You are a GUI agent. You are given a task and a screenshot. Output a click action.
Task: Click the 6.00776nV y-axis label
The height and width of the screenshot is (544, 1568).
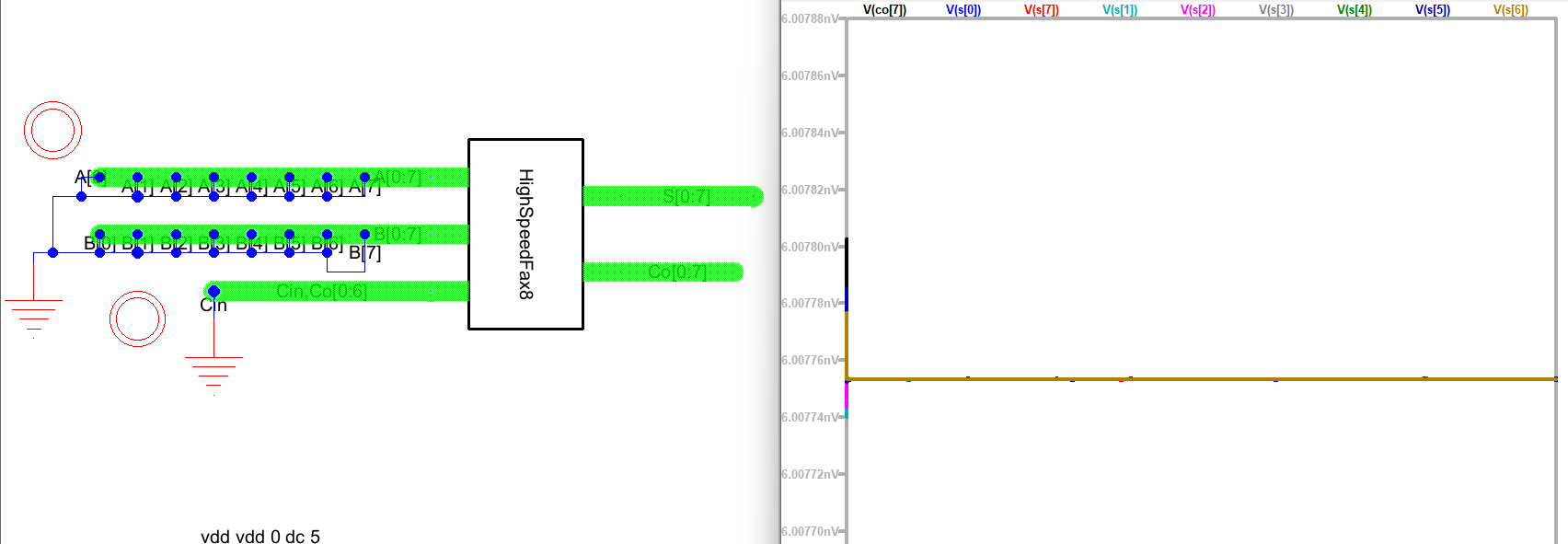pos(810,360)
